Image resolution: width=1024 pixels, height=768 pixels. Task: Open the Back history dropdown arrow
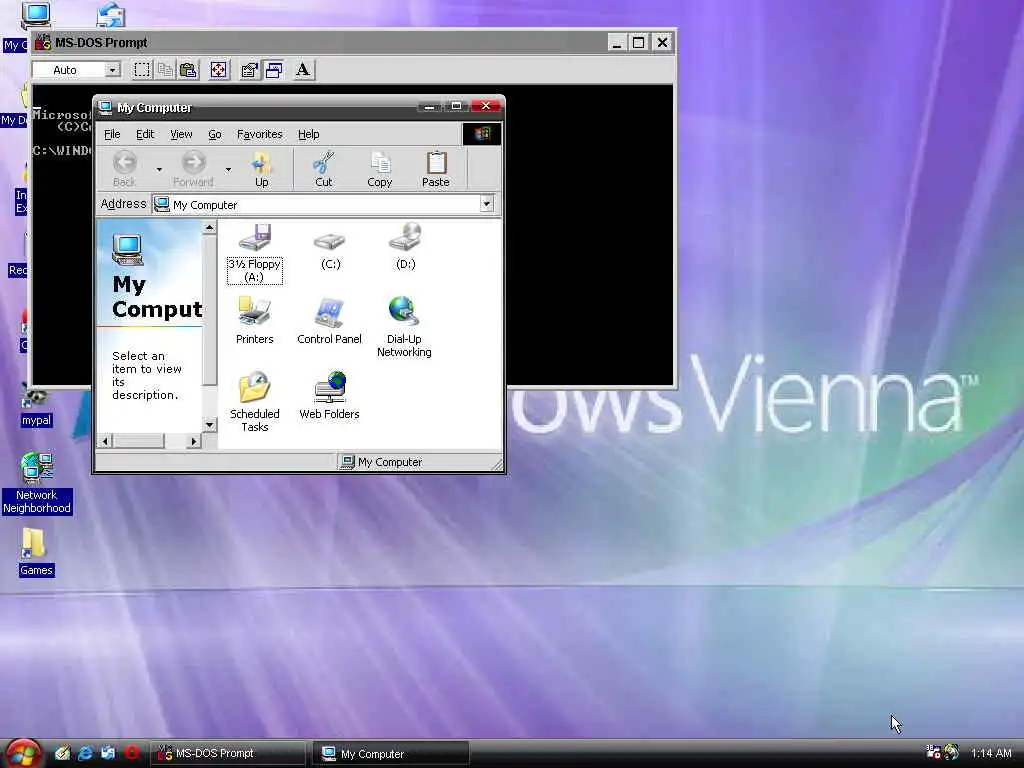[159, 170]
